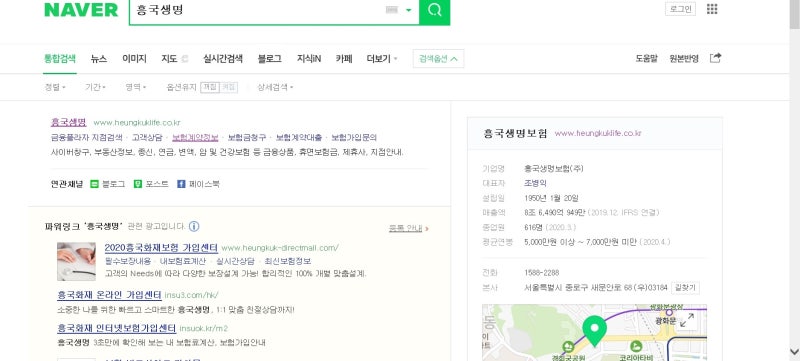Click the 도움말 link
The width and height of the screenshot is (800, 361).
coord(646,59)
